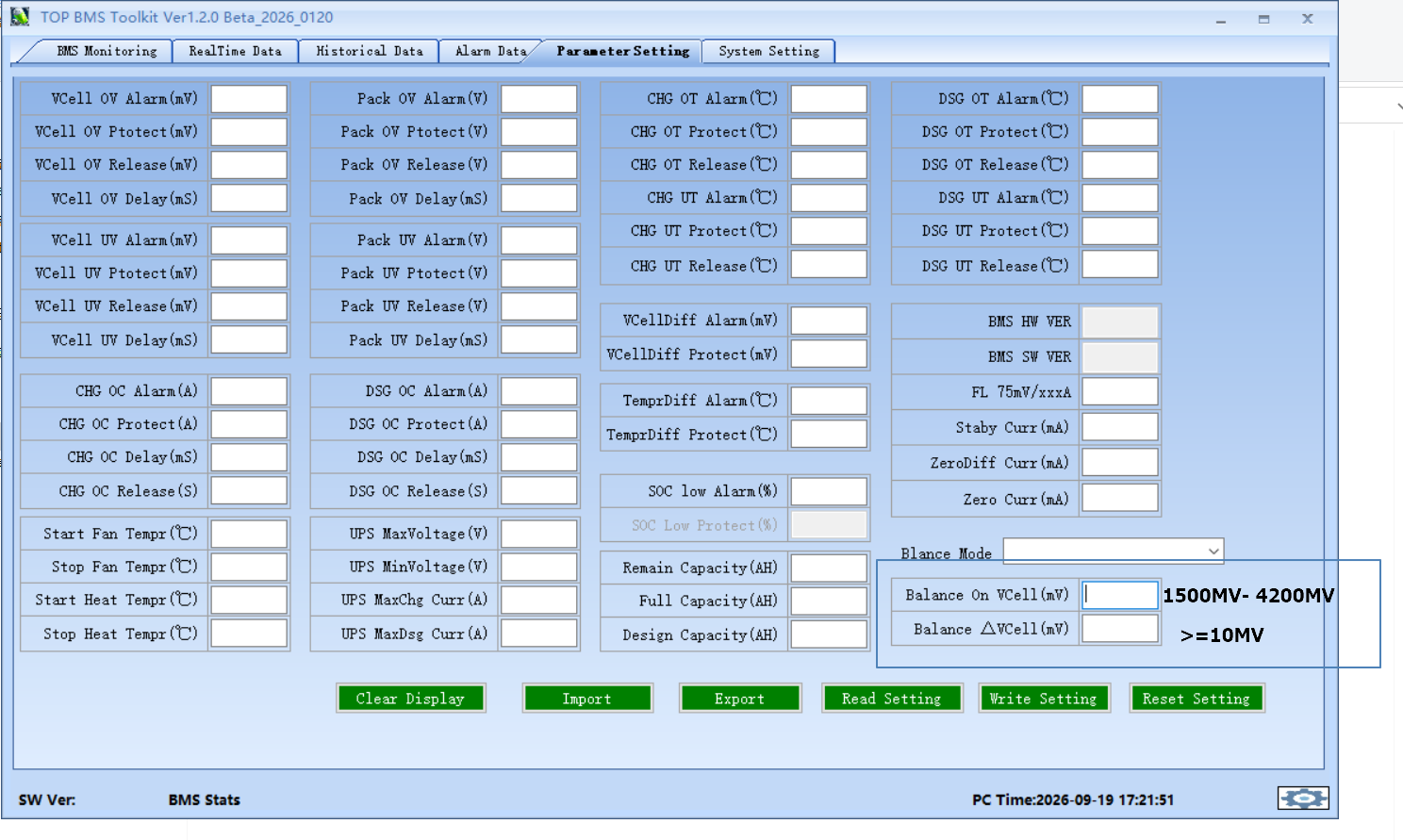Focus the VCell OV Alarm(mV) input field

249,99
